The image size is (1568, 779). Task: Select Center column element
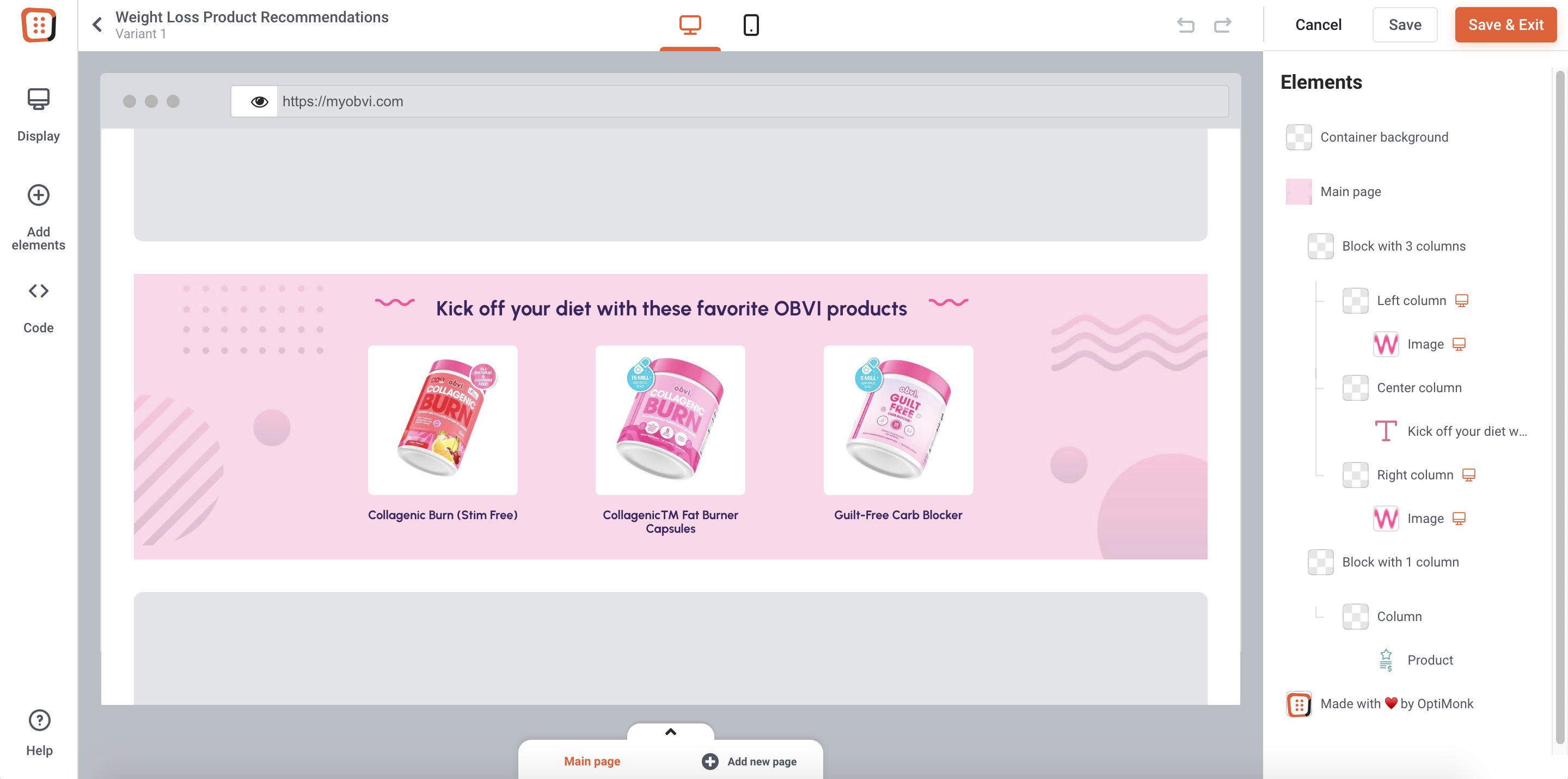[x=1418, y=388]
